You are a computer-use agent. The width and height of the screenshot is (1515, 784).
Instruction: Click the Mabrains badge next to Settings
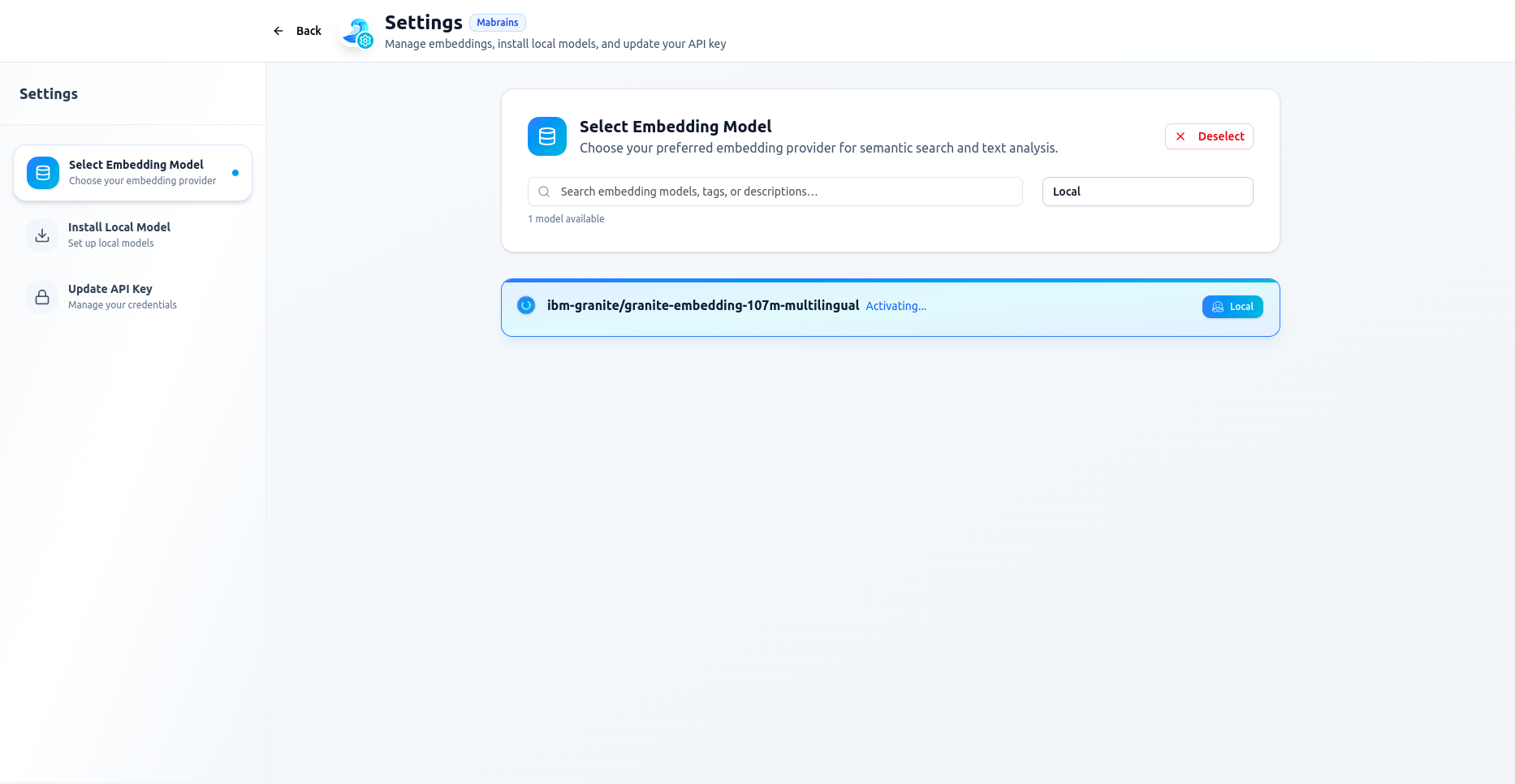coord(497,23)
